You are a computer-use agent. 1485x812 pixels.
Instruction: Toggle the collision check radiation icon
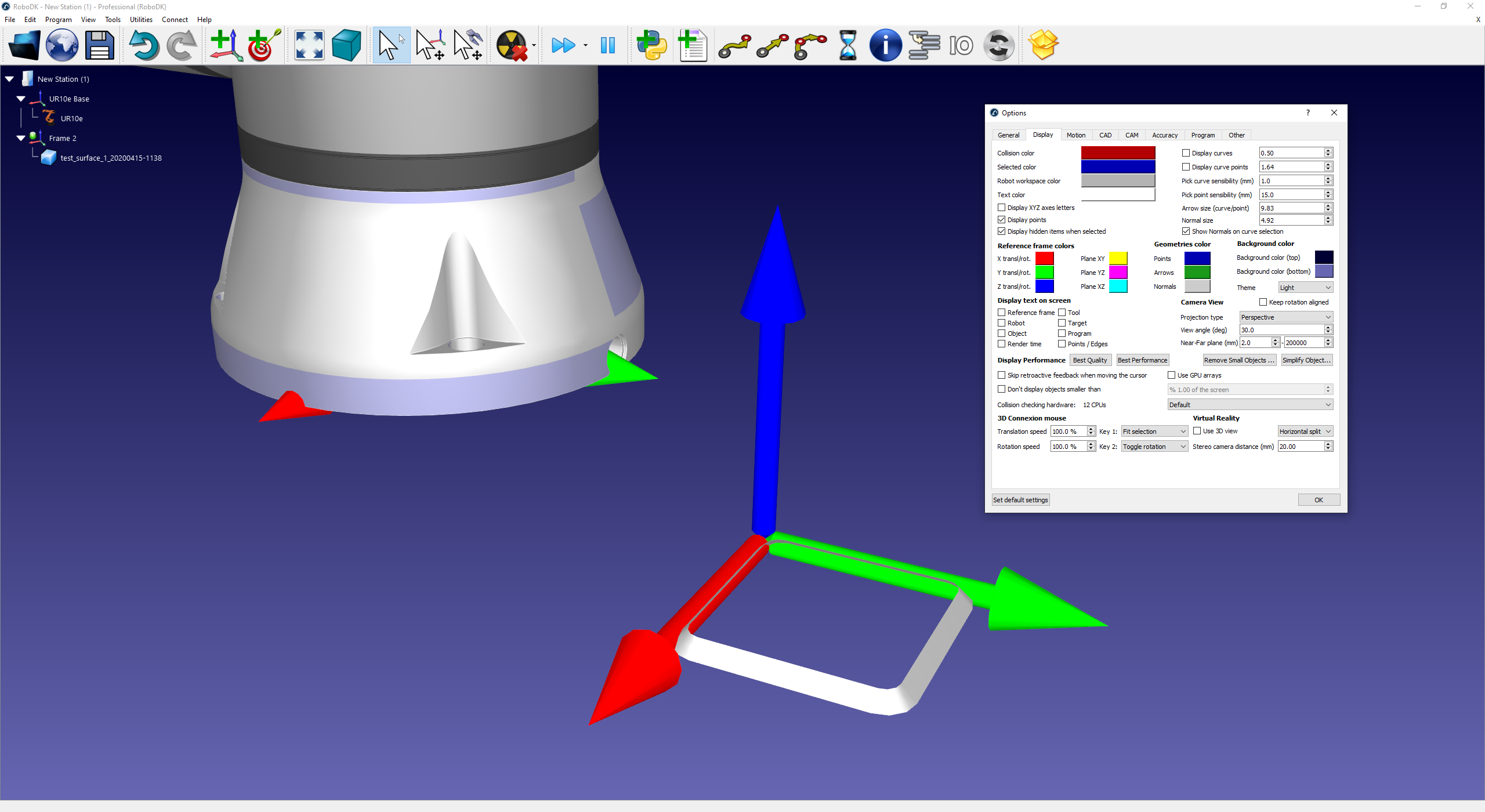pyautogui.click(x=512, y=45)
